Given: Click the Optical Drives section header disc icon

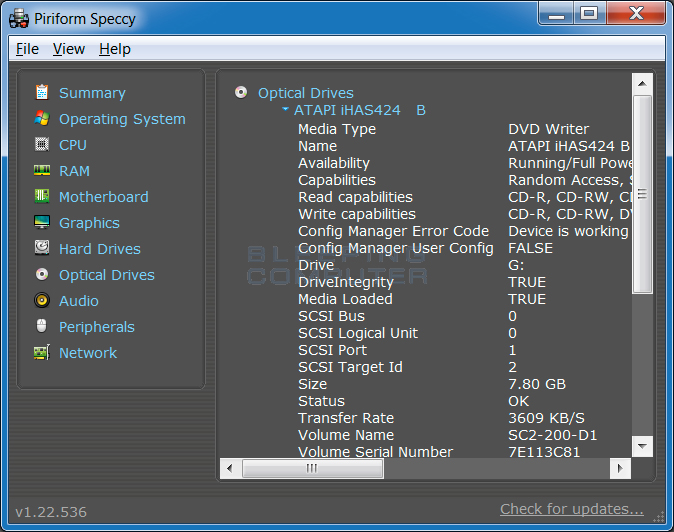Looking at the screenshot, I should (x=241, y=93).
